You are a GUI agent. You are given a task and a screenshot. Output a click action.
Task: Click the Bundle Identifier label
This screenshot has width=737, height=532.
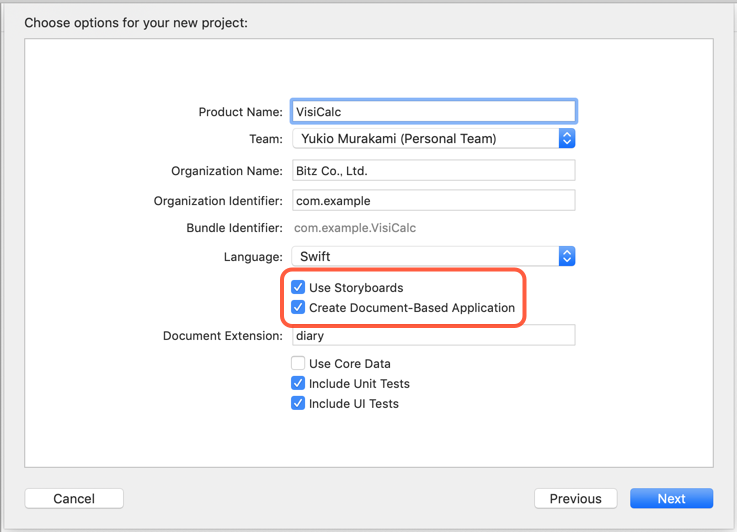235,228
